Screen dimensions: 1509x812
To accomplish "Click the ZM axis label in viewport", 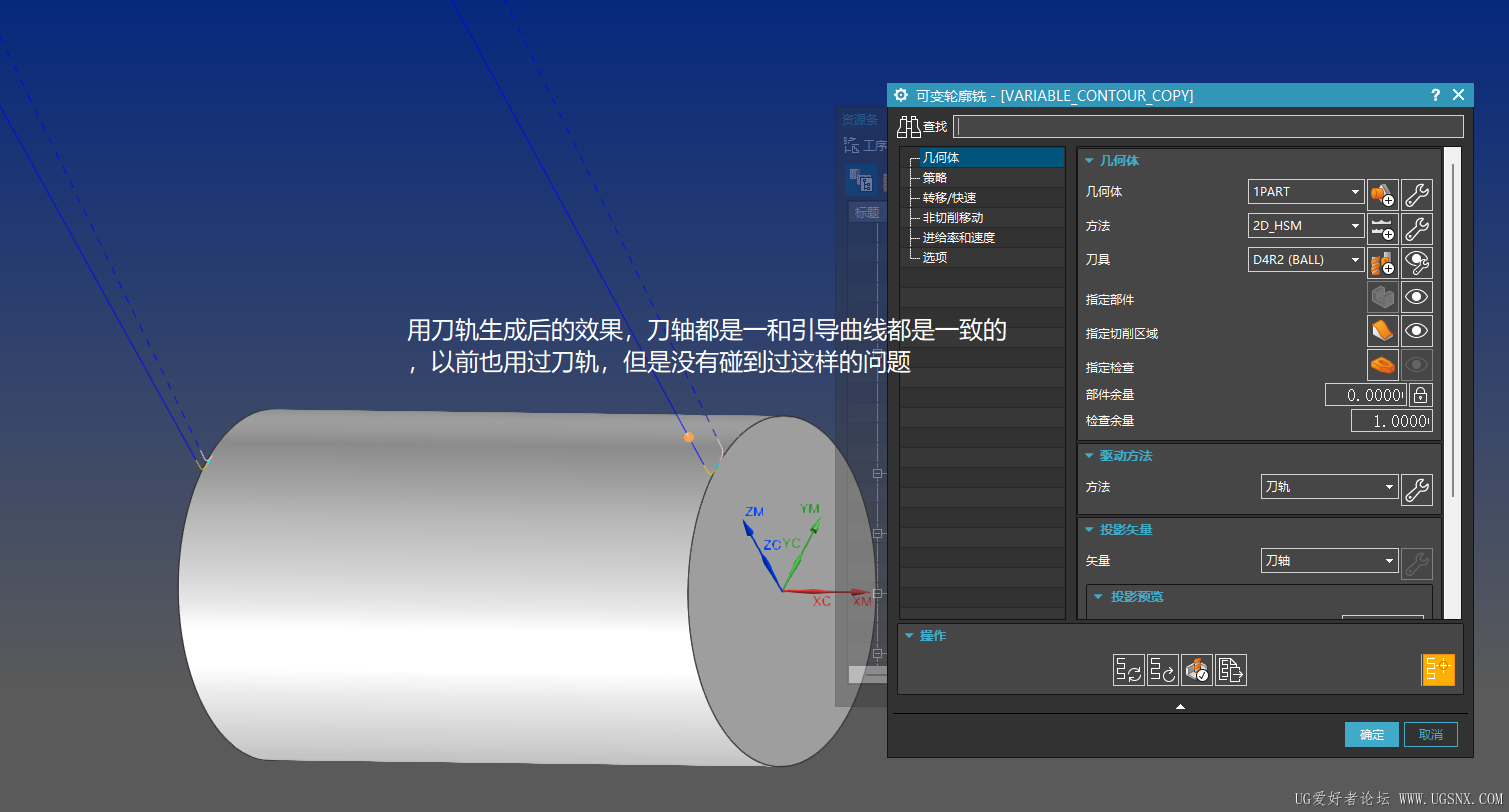I will (x=754, y=512).
